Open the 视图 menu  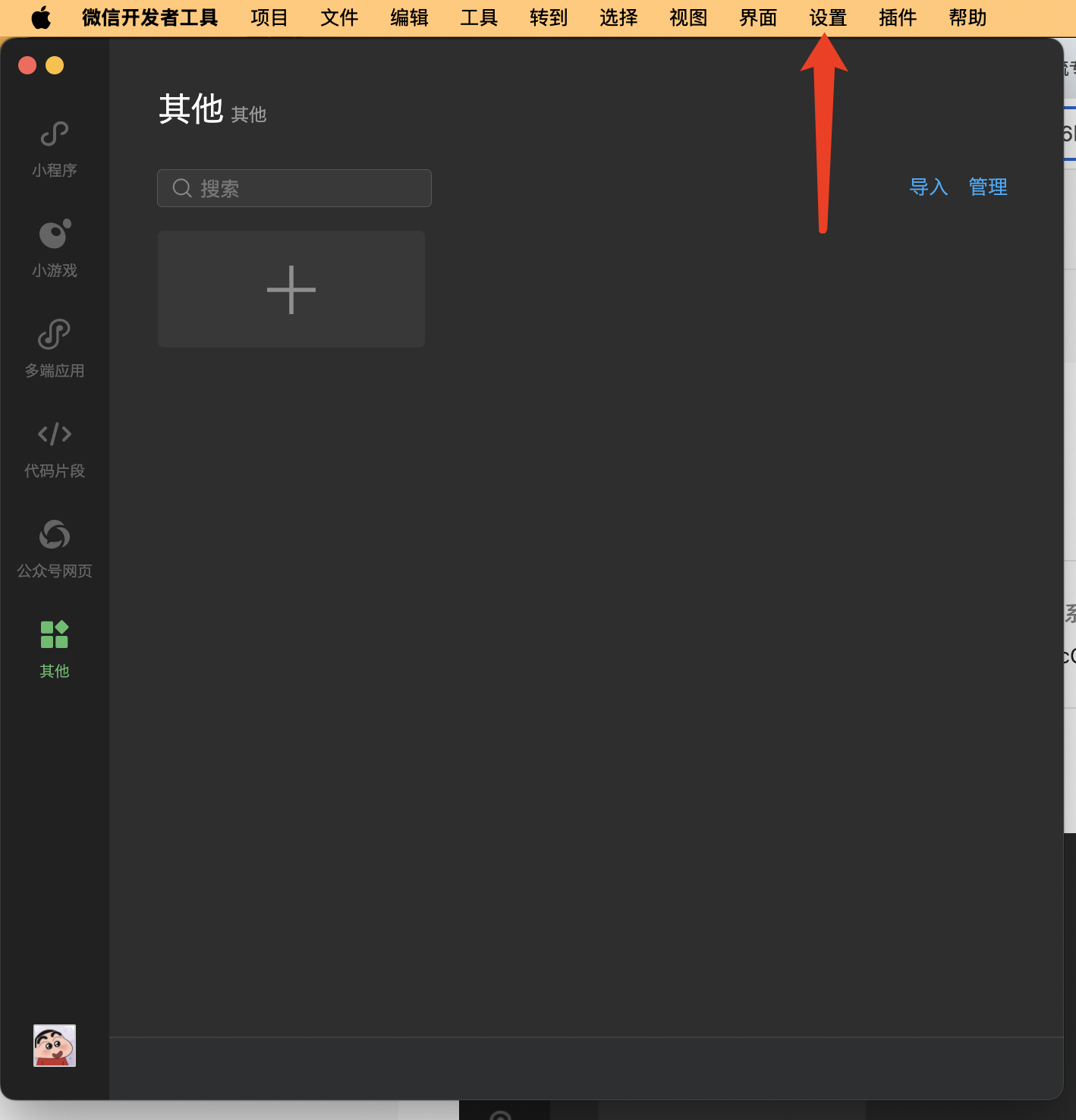688,17
